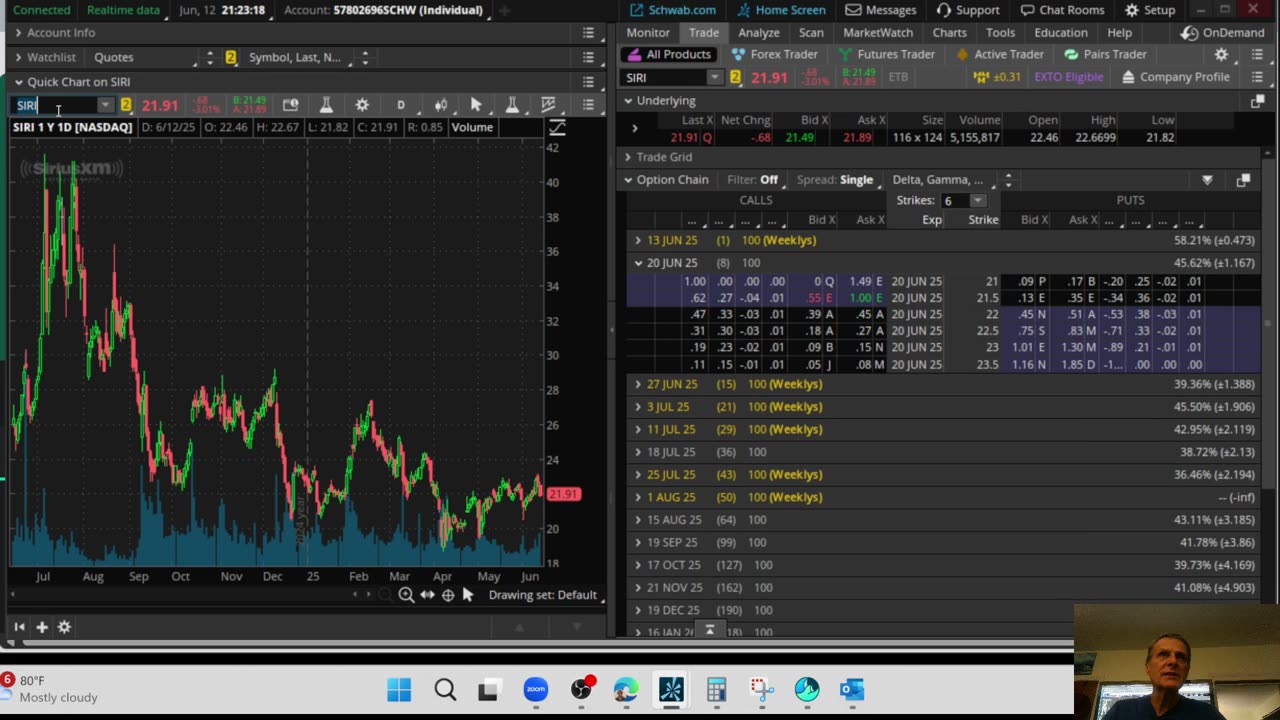The image size is (1280, 720).
Task: Open the Forex Trader sub-tab
Action: coord(775,55)
